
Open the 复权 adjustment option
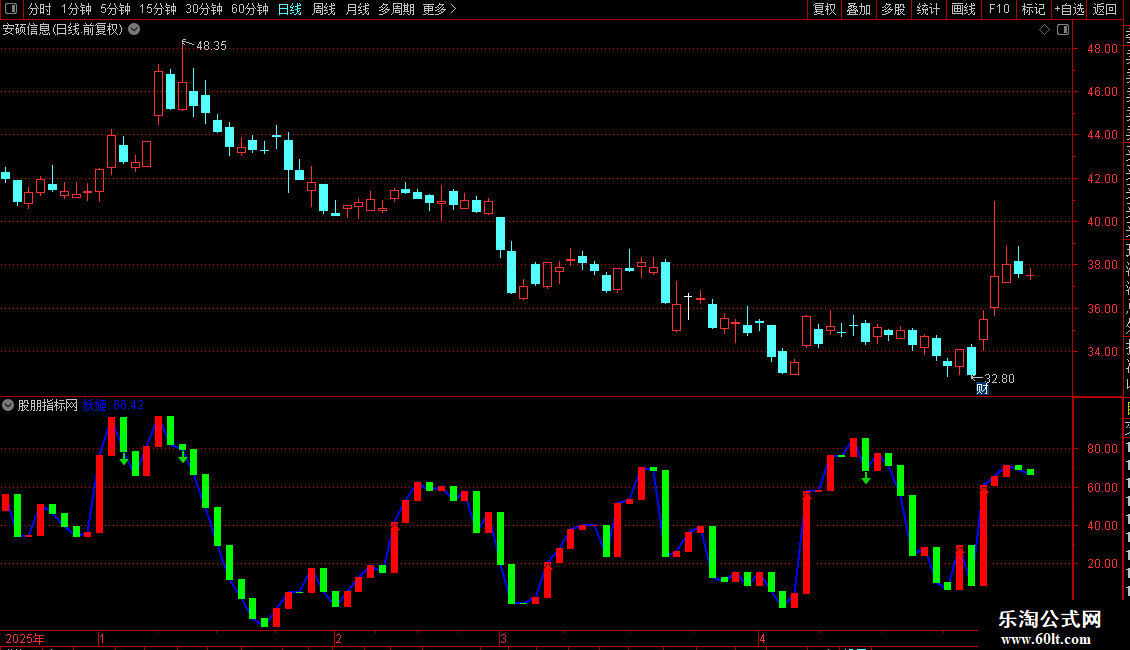(x=824, y=9)
